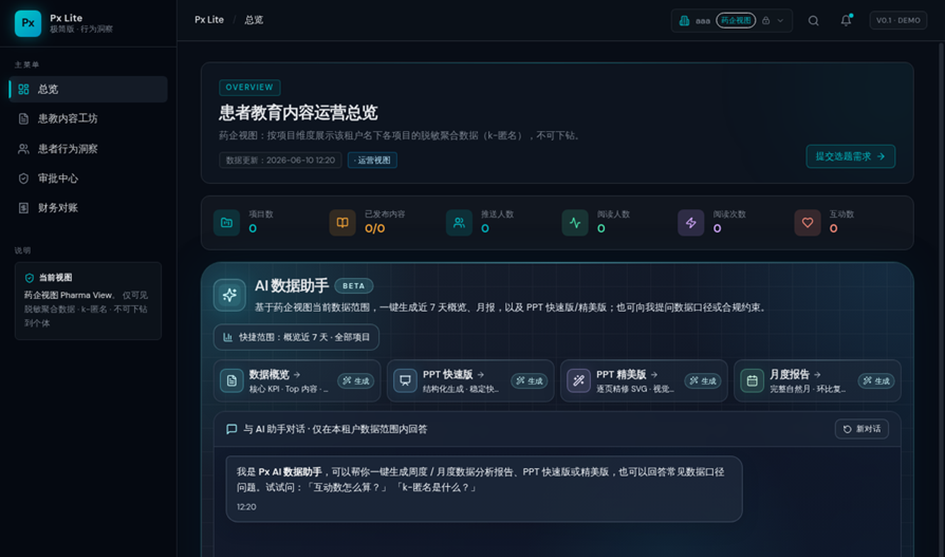Click the 患者行为洞察 people icon
This screenshot has height=557, width=945.
24,148
